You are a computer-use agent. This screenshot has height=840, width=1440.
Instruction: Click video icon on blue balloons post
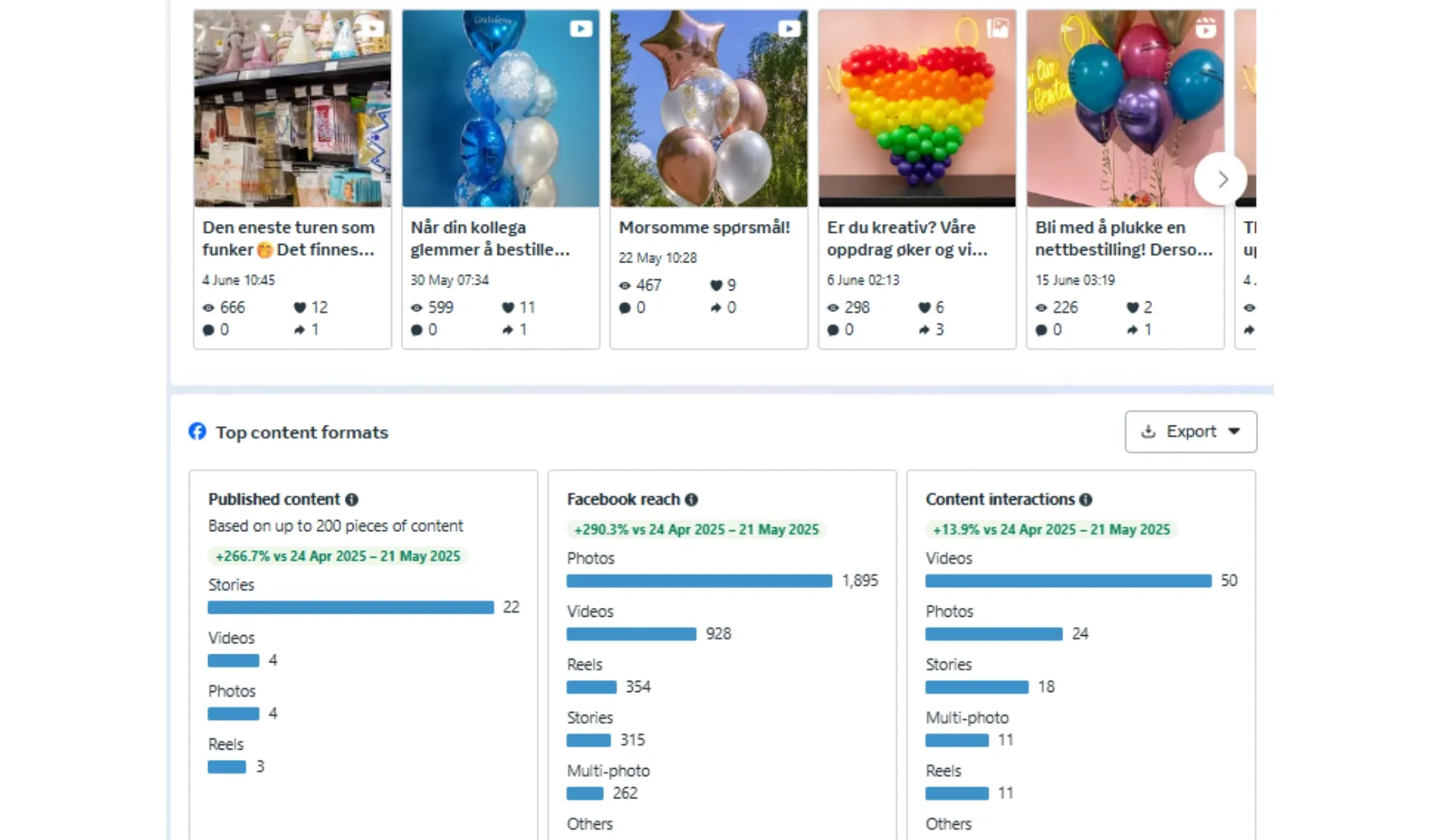click(x=581, y=29)
